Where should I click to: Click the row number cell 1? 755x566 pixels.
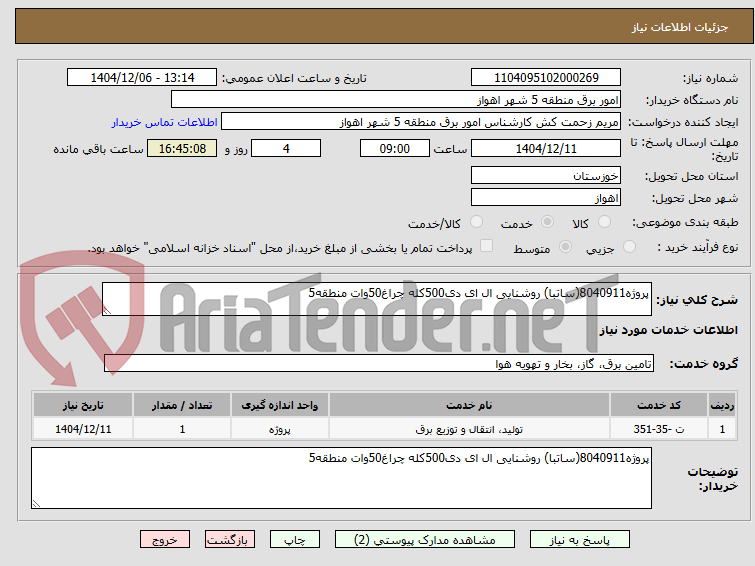coord(722,429)
